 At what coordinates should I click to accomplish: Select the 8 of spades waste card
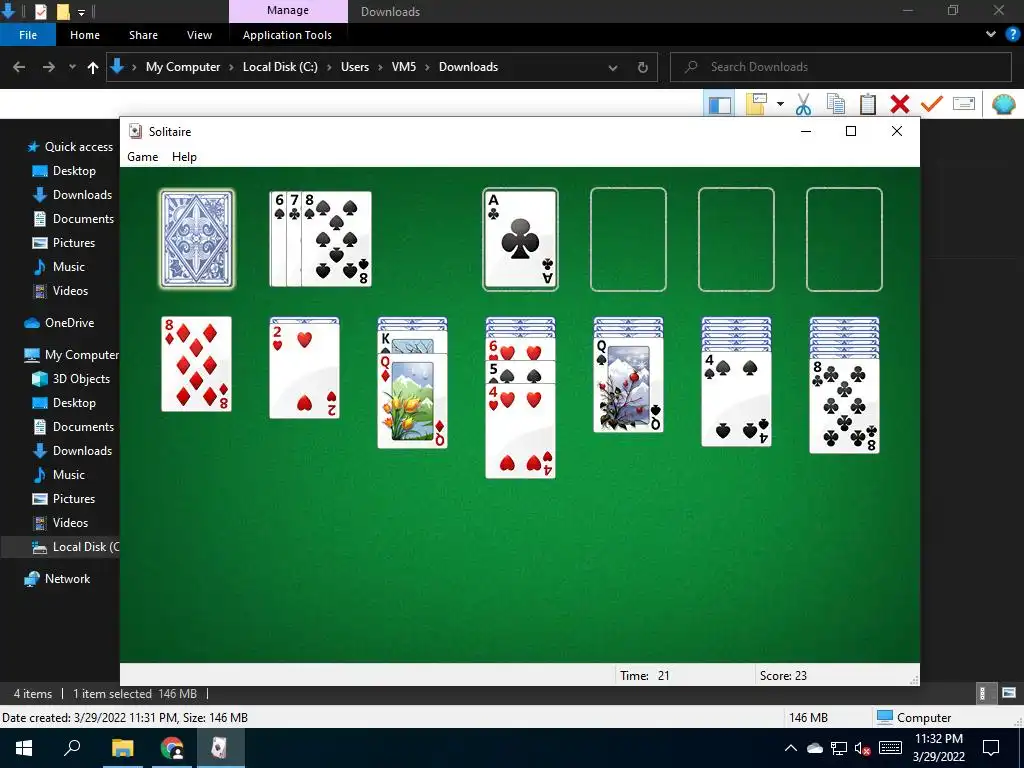337,239
